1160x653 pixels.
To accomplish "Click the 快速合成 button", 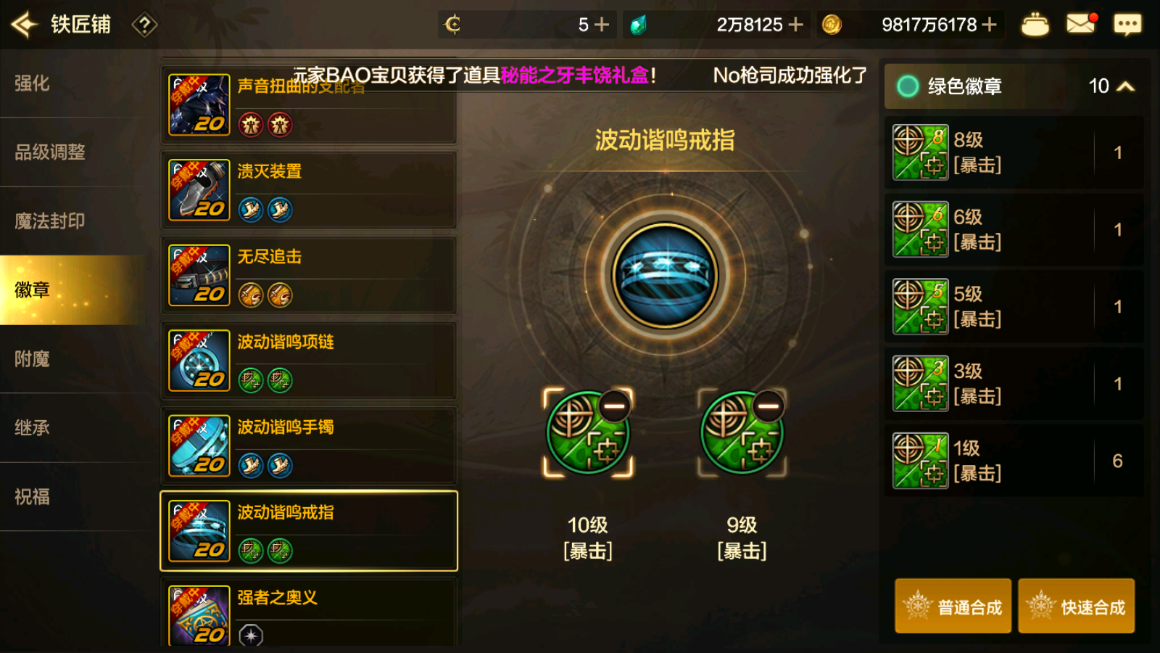I will (1076, 606).
